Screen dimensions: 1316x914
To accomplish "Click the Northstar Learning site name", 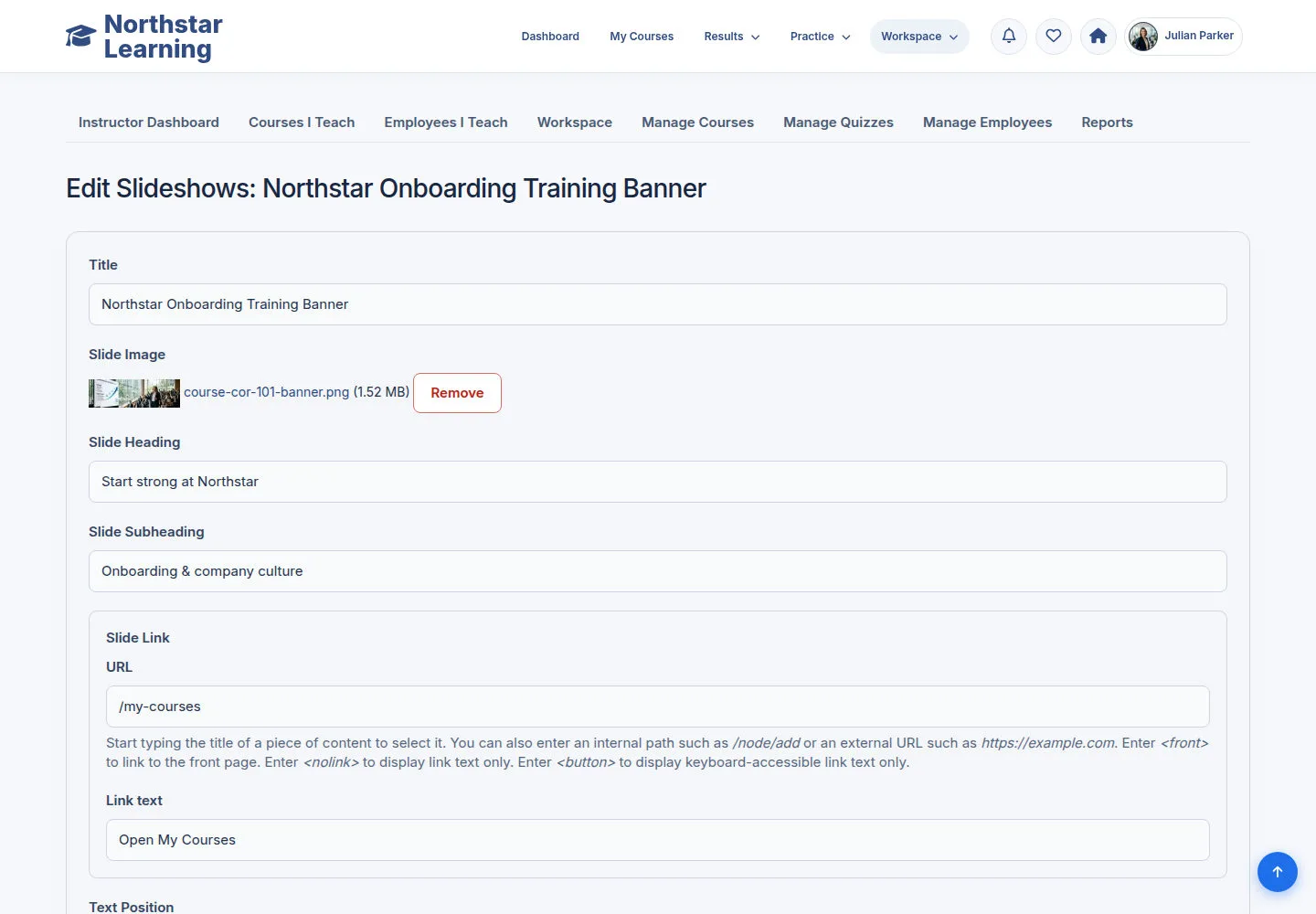I will tap(164, 37).
